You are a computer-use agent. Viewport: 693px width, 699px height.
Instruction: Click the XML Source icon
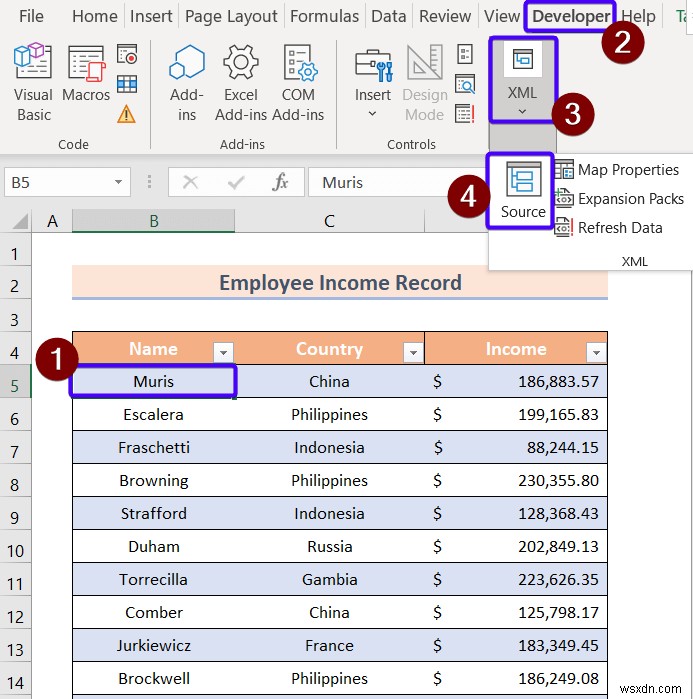tap(522, 191)
